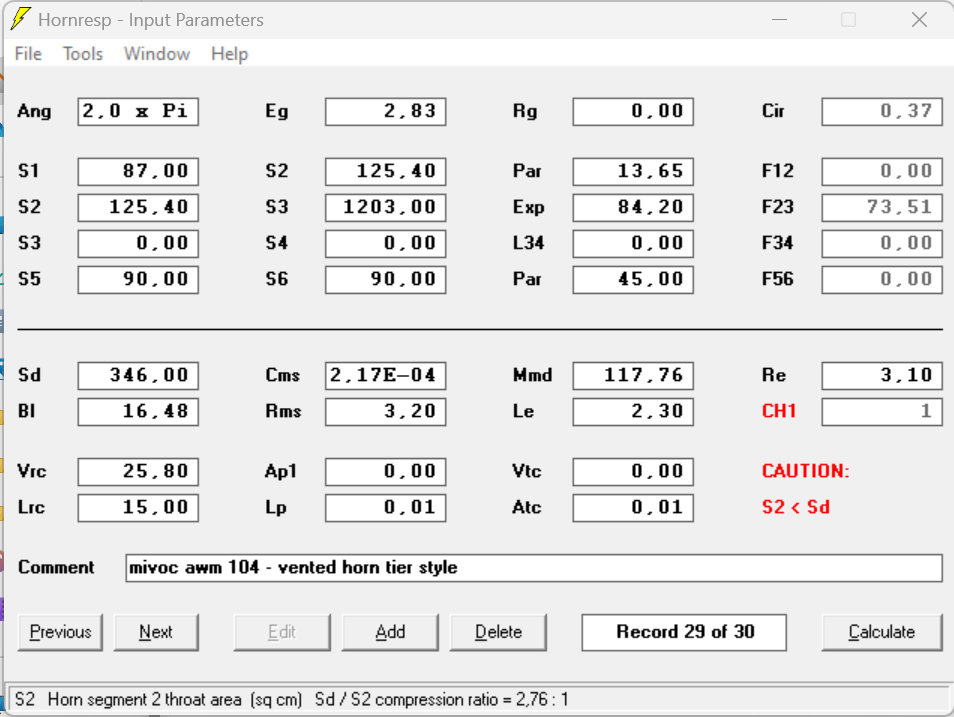The width and height of the screenshot is (954, 717).
Task: Open the Help menu
Action: 229,54
